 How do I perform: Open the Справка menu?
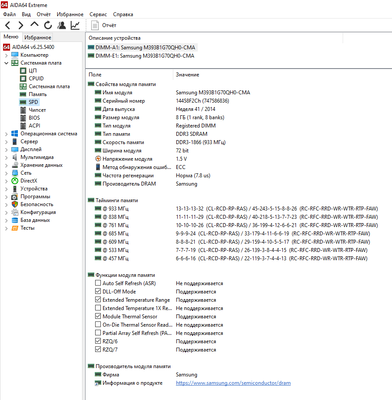[123, 14]
